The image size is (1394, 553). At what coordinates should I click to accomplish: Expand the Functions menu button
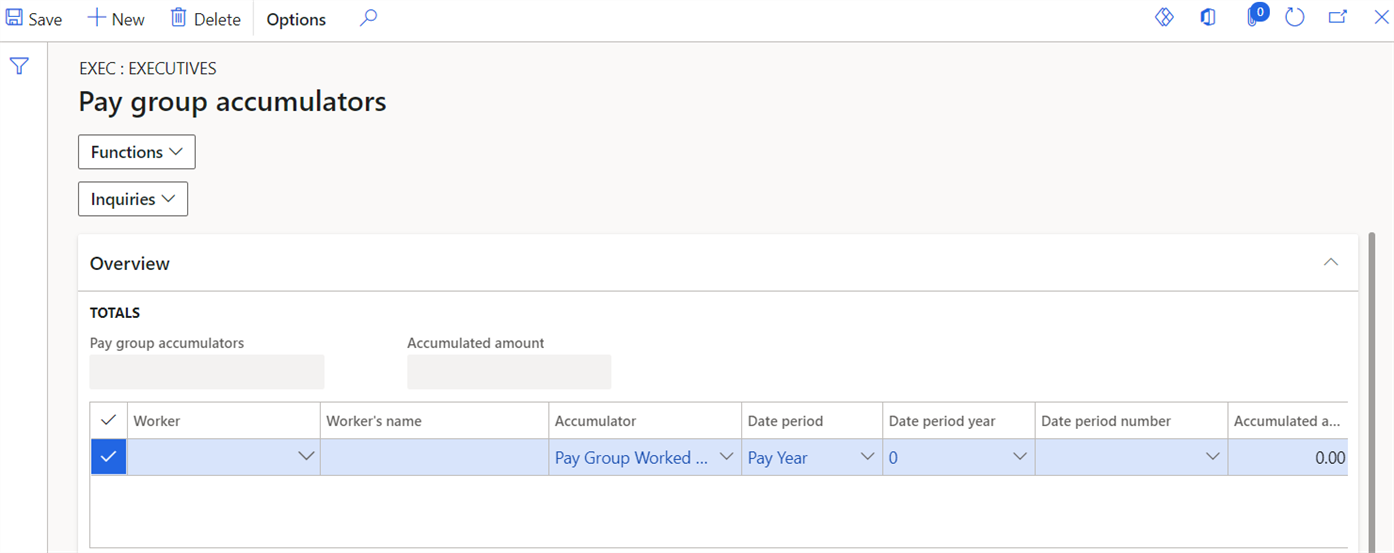pyautogui.click(x=137, y=152)
